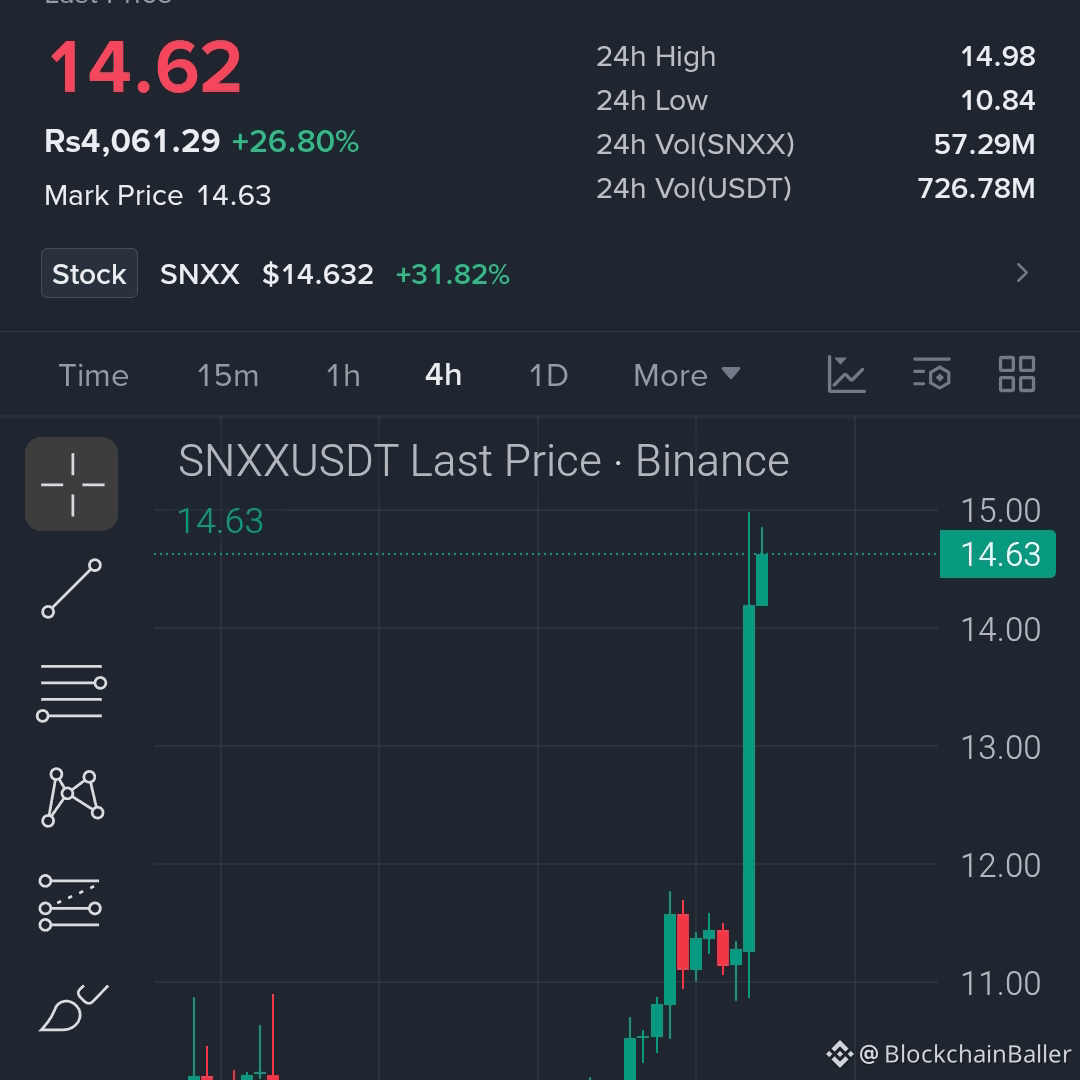Open chart settings preferences icon
Viewport: 1080px width, 1080px height.
click(x=932, y=375)
